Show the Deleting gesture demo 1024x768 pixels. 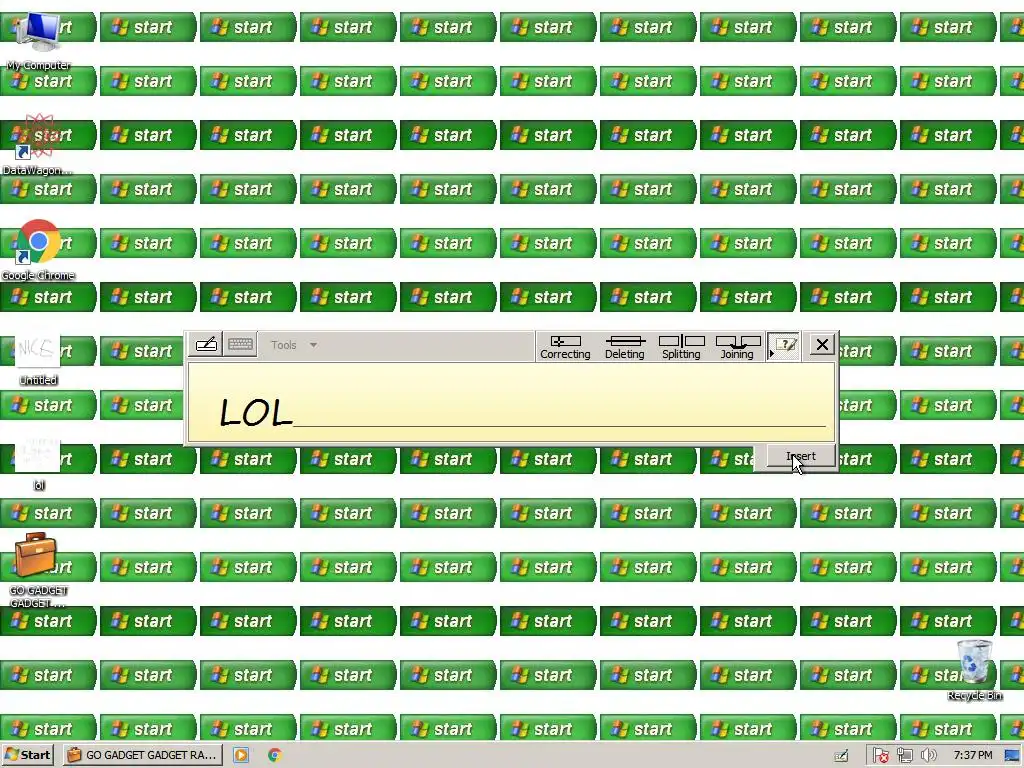pyautogui.click(x=624, y=347)
